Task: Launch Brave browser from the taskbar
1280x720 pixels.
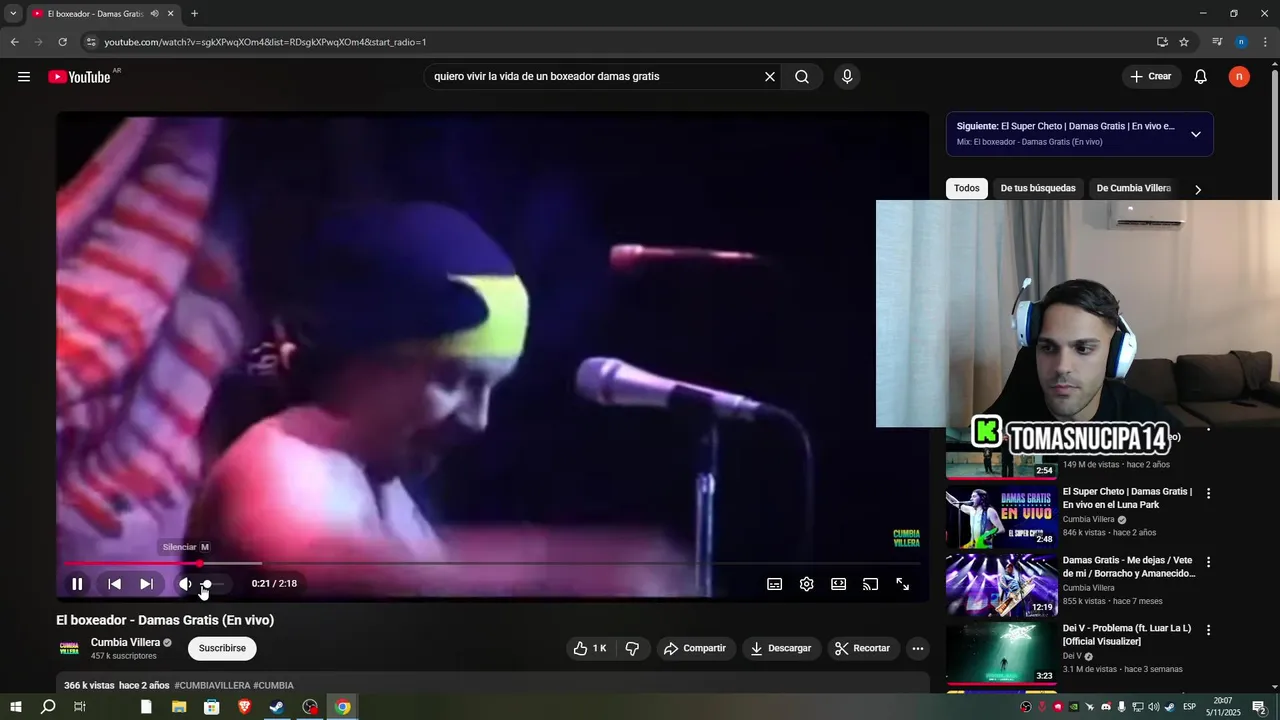Action: click(x=245, y=707)
